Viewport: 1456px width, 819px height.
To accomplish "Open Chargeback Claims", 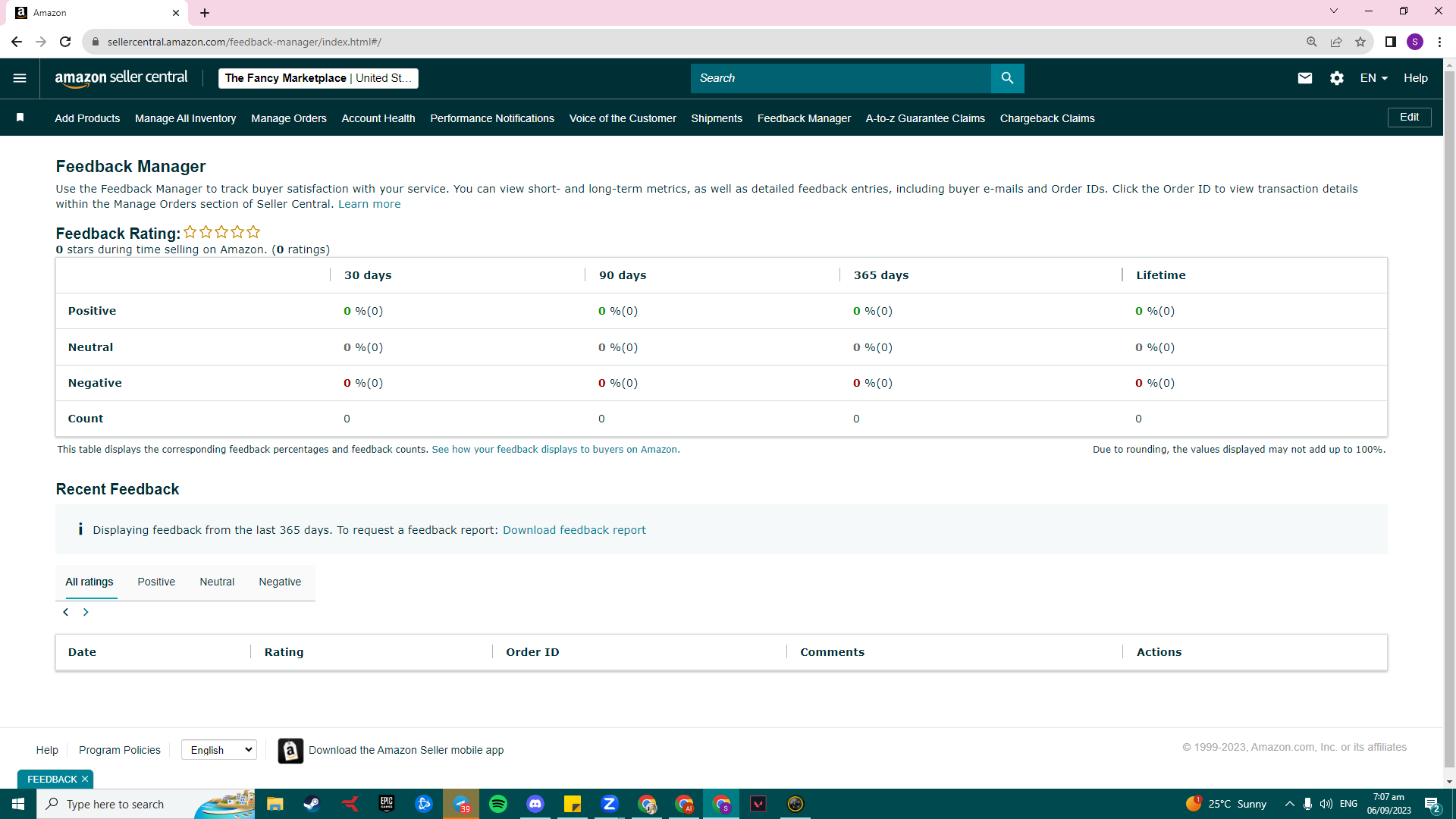I will point(1047,118).
